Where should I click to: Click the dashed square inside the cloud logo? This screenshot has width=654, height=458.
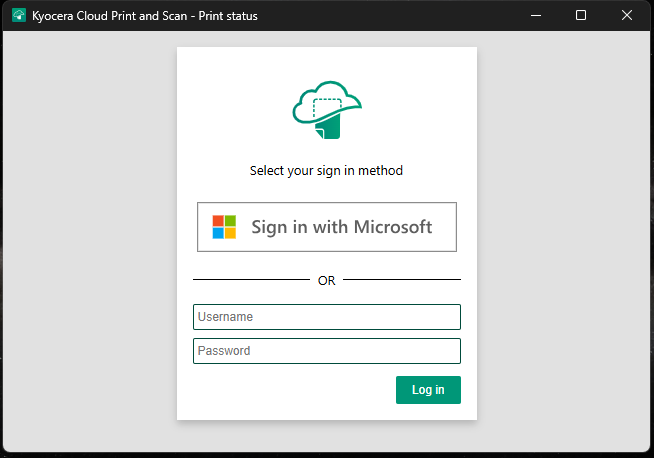coord(327,106)
